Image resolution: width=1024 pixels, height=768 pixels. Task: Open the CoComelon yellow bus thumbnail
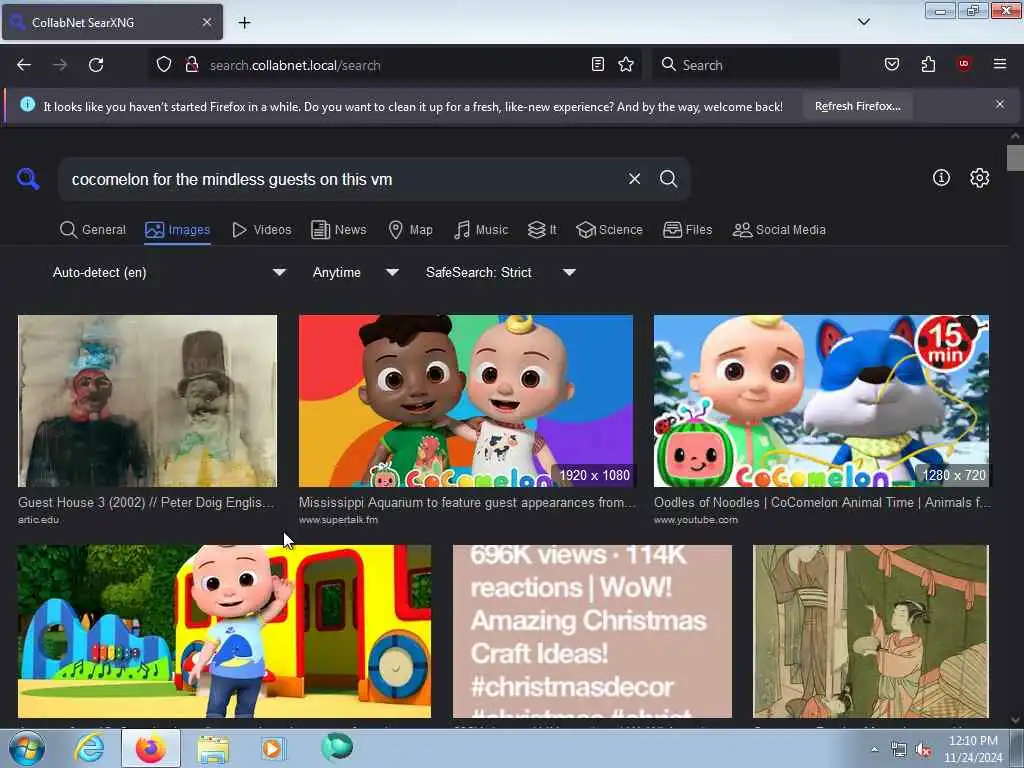click(225, 632)
